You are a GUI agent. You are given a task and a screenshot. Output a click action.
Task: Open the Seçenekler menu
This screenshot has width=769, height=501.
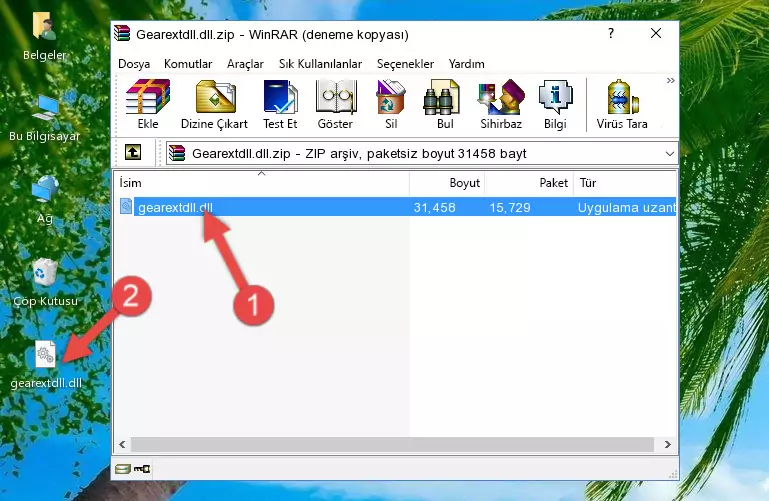pos(405,64)
